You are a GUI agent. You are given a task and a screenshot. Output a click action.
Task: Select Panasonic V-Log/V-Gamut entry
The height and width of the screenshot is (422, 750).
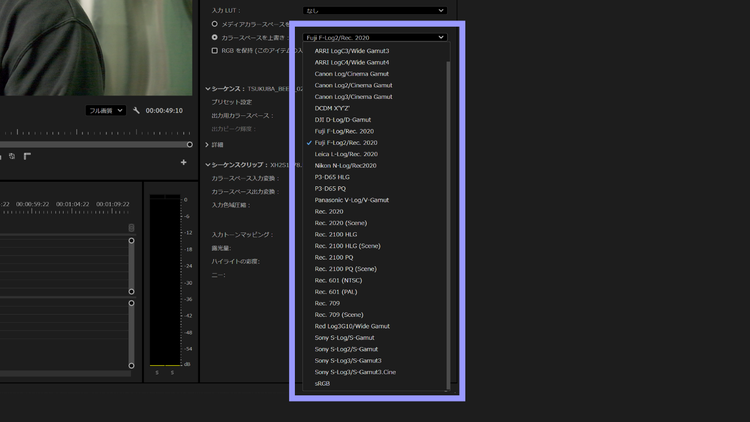click(x=352, y=200)
